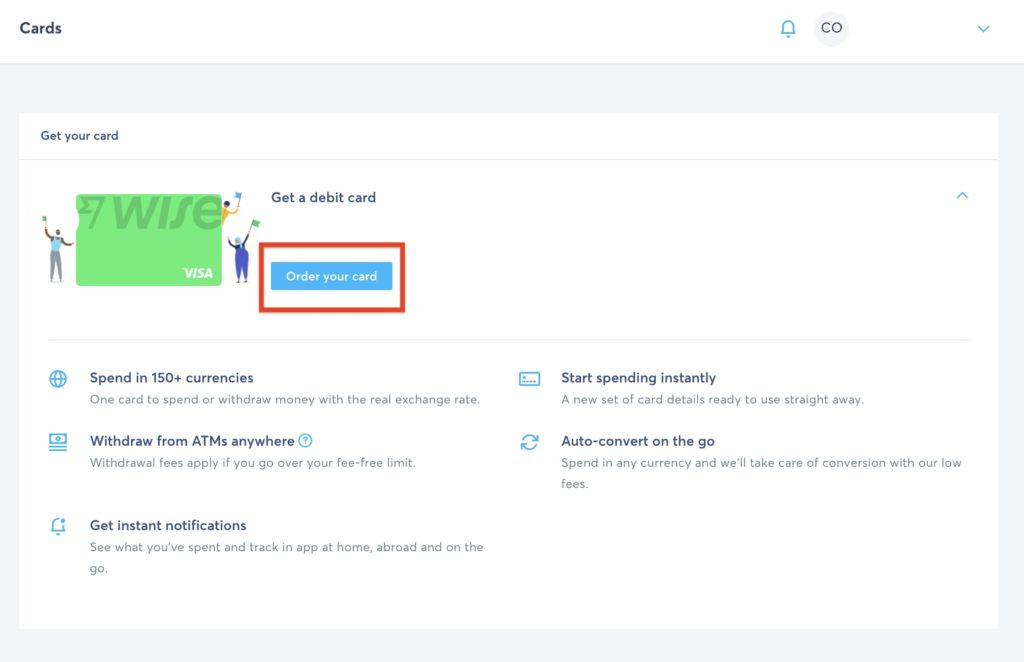1024x662 pixels.
Task: Click the card icon beside Start spending instantly
Action: (x=529, y=379)
